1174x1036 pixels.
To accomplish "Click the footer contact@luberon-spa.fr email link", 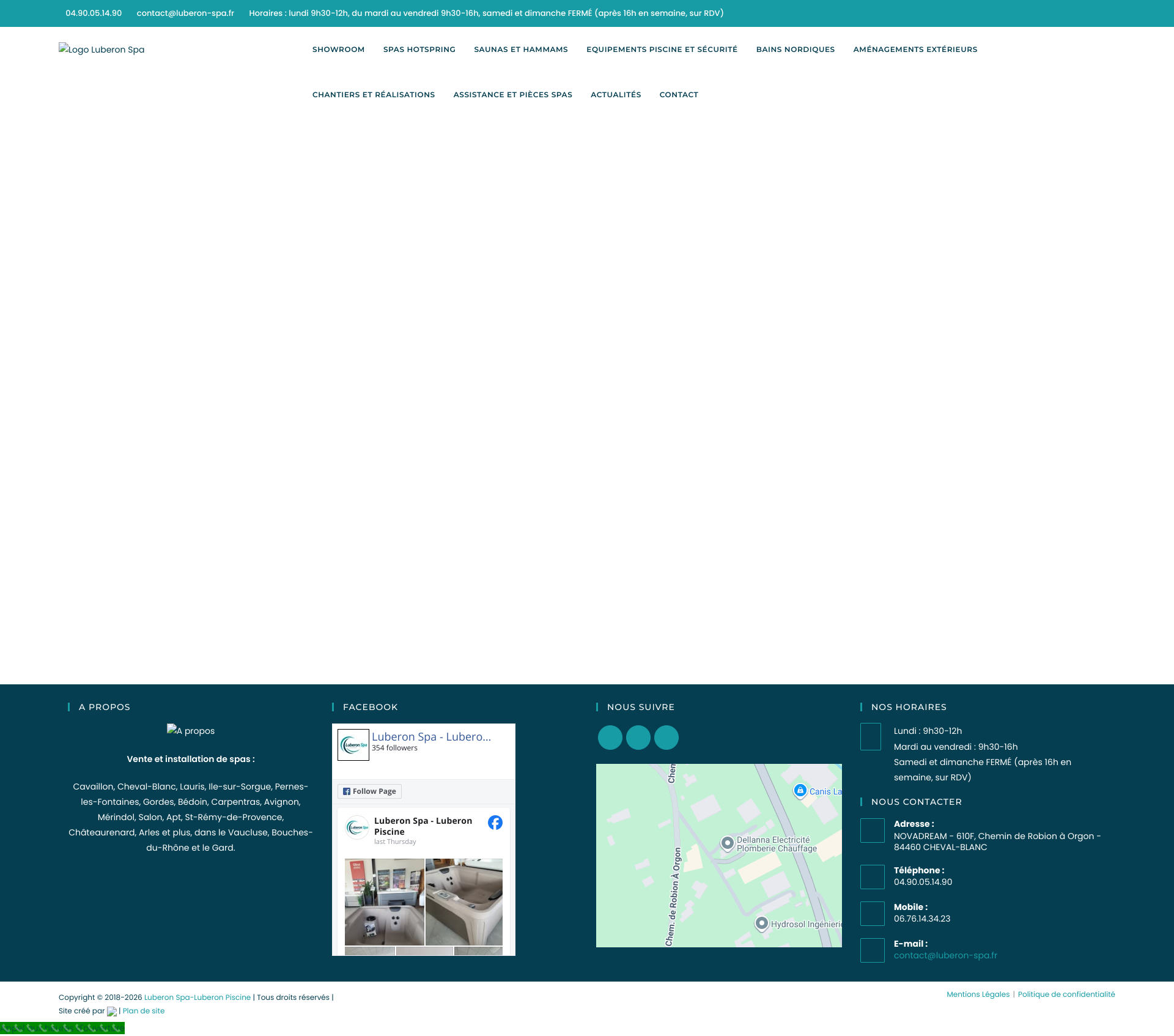I will [945, 955].
